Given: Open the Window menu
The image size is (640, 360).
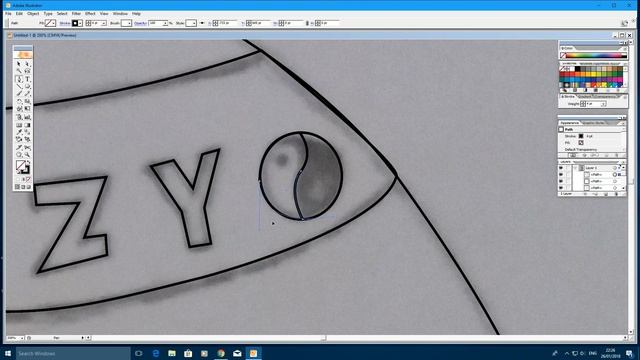Looking at the screenshot, I should pos(120,13).
